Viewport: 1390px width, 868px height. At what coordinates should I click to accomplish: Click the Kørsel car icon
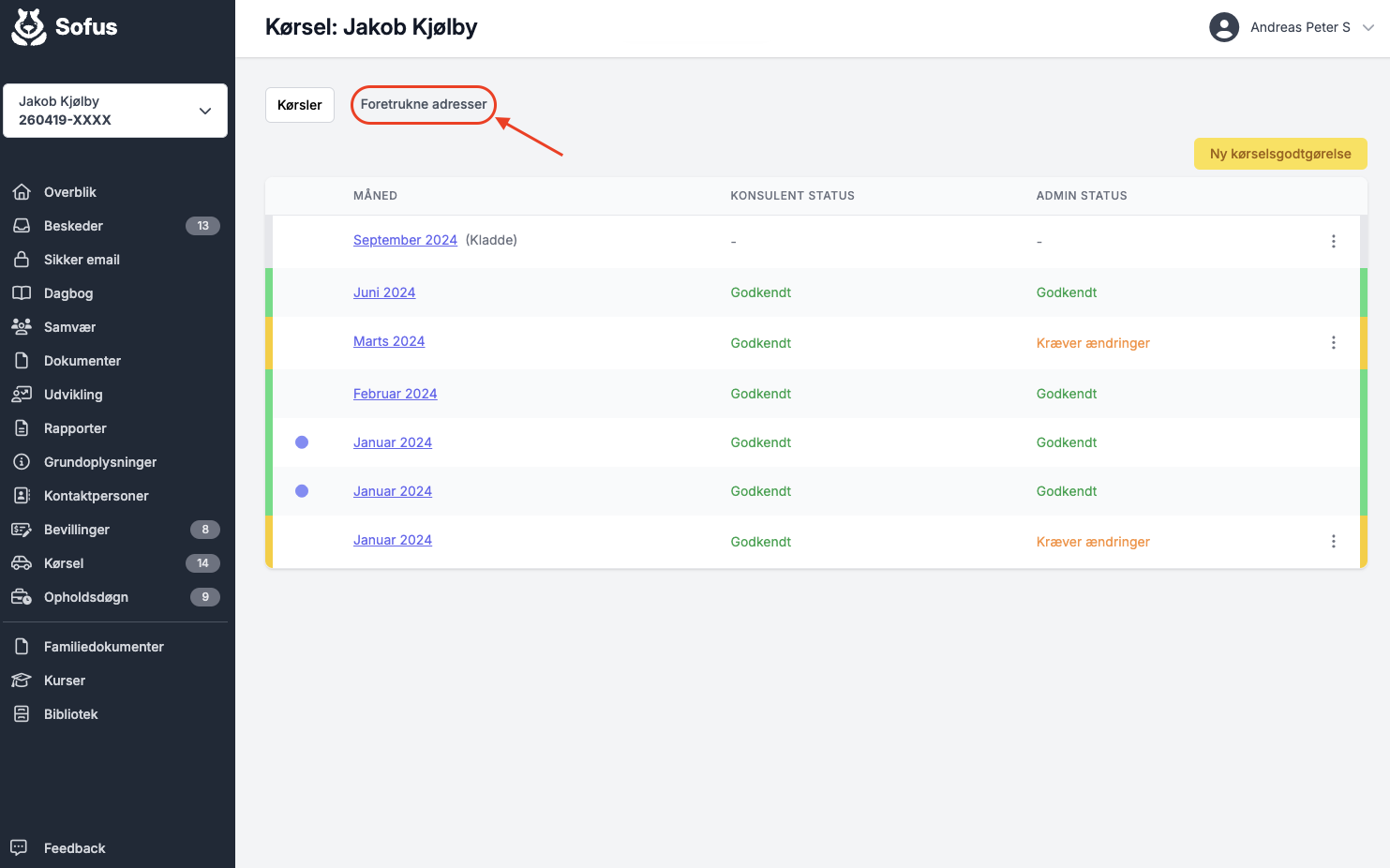tap(22, 563)
